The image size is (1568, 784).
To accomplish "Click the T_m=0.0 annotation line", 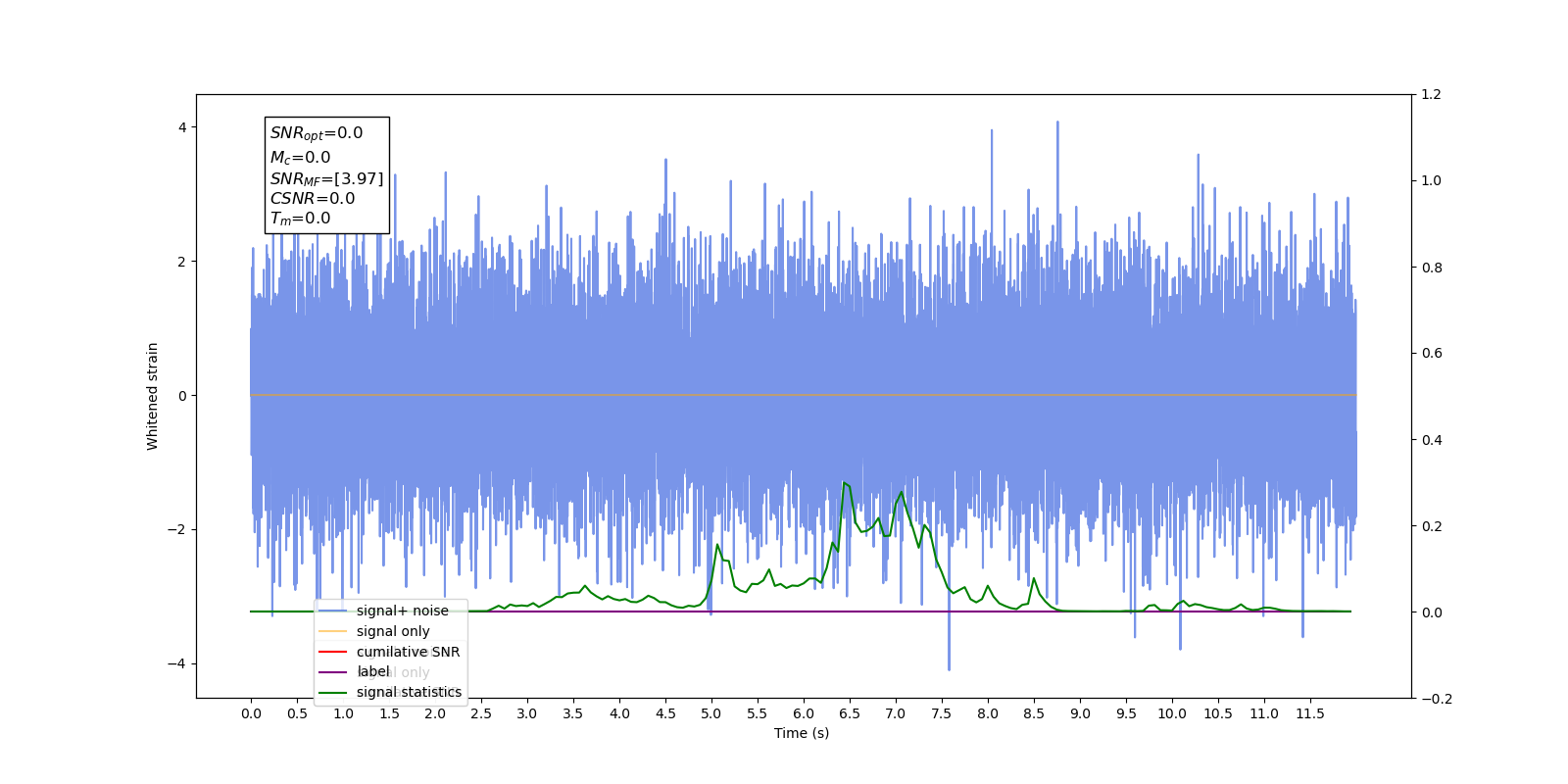I will click(300, 219).
